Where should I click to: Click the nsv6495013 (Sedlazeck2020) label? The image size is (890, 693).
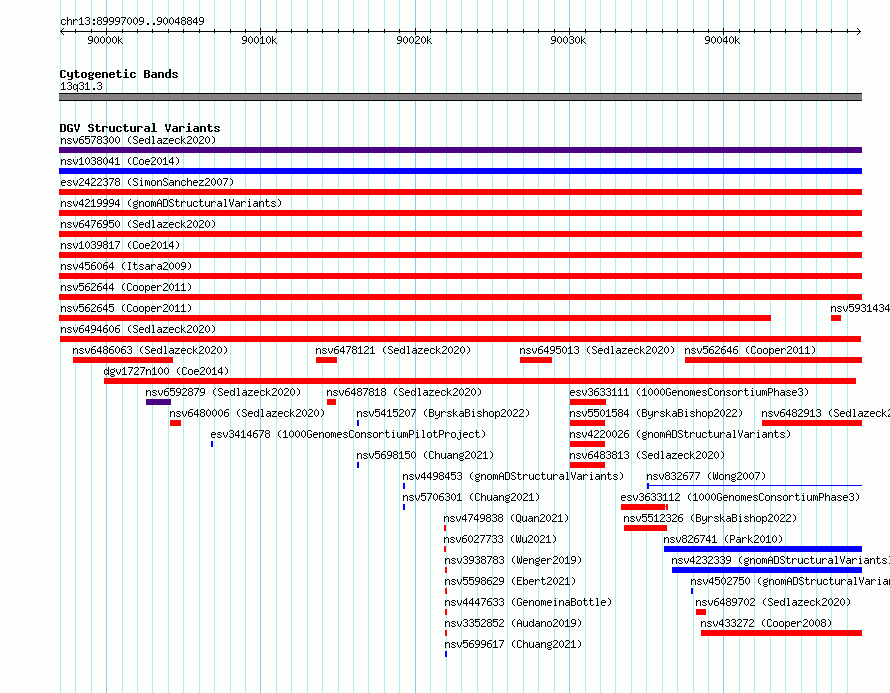pyautogui.click(x=597, y=350)
